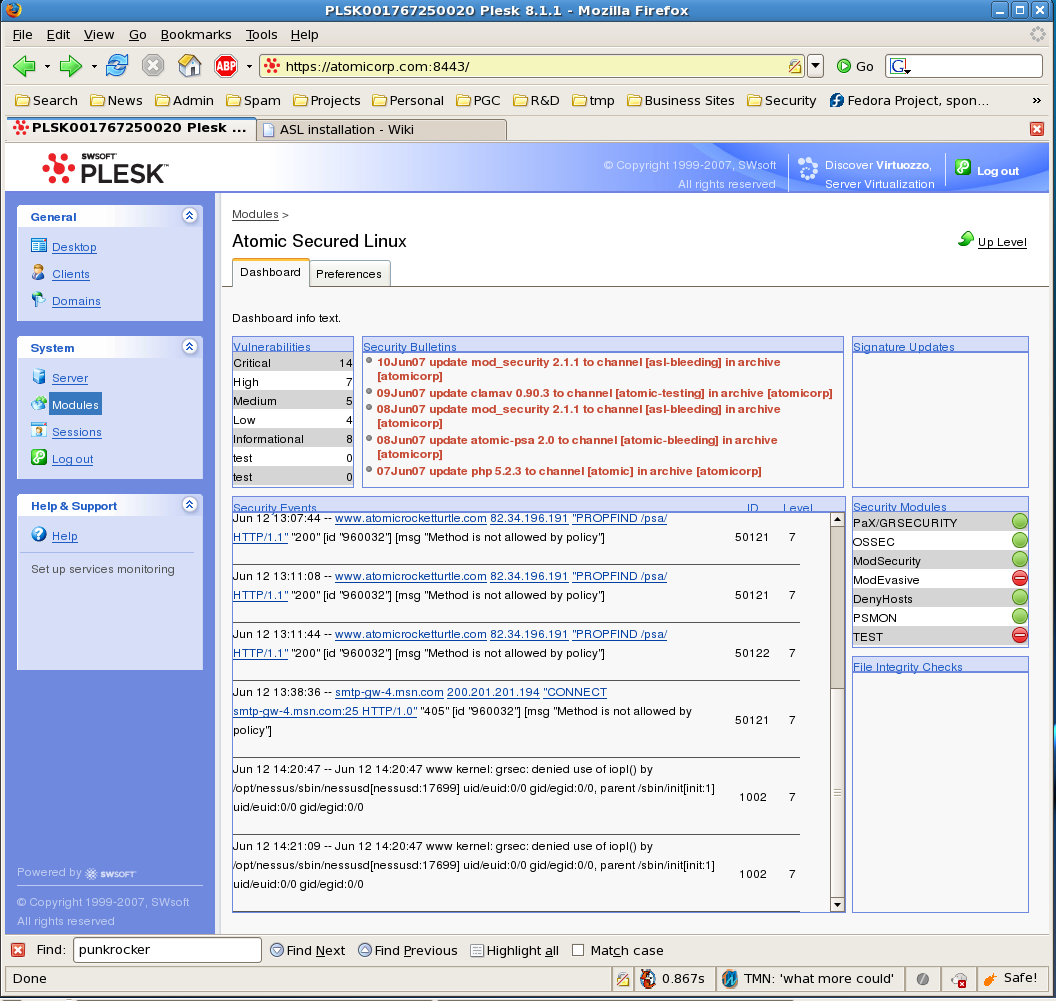Click the green Up Level icon
The width and height of the screenshot is (1056, 1001).
(x=966, y=239)
